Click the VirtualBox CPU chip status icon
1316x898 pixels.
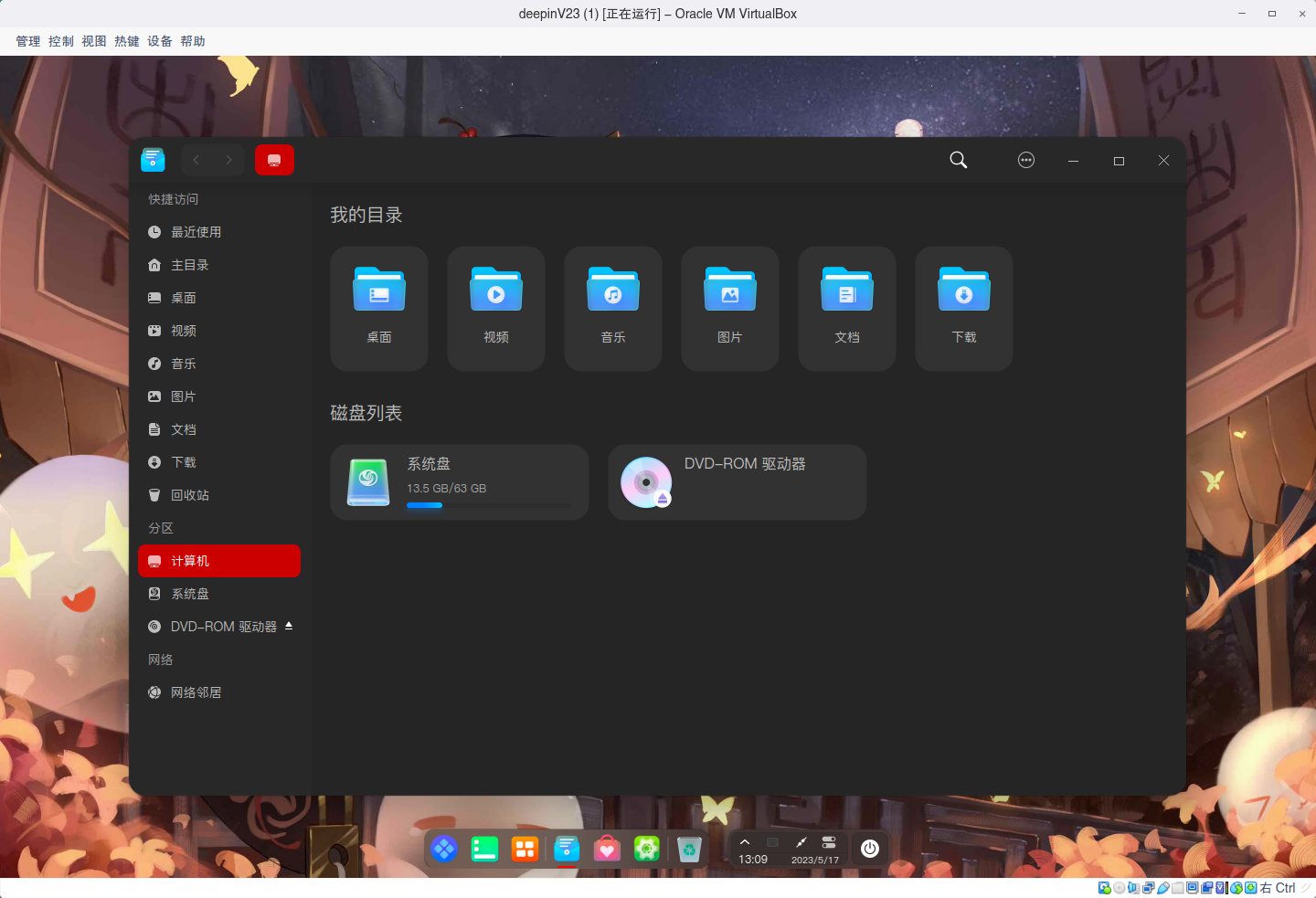[1222, 888]
